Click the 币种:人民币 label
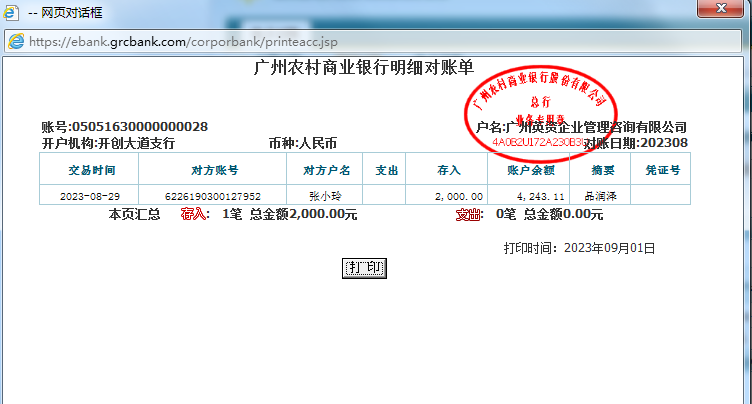 pos(303,143)
